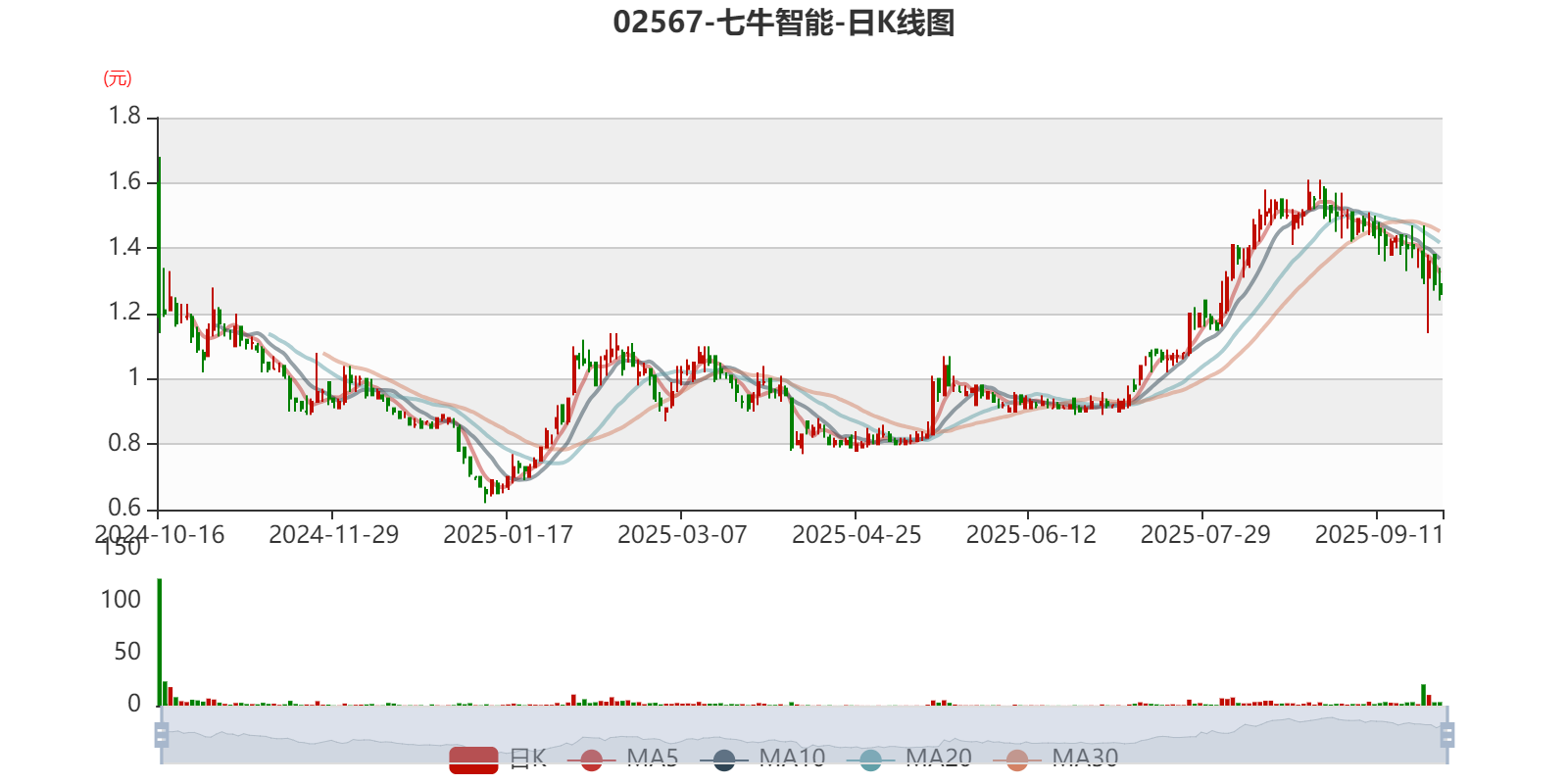Click the 1.6 price axis label

coord(124,181)
